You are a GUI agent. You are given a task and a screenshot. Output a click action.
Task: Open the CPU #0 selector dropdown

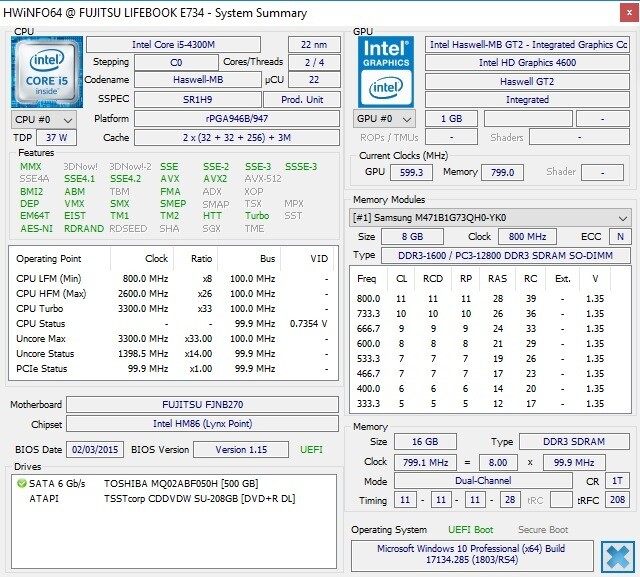pyautogui.click(x=44, y=120)
